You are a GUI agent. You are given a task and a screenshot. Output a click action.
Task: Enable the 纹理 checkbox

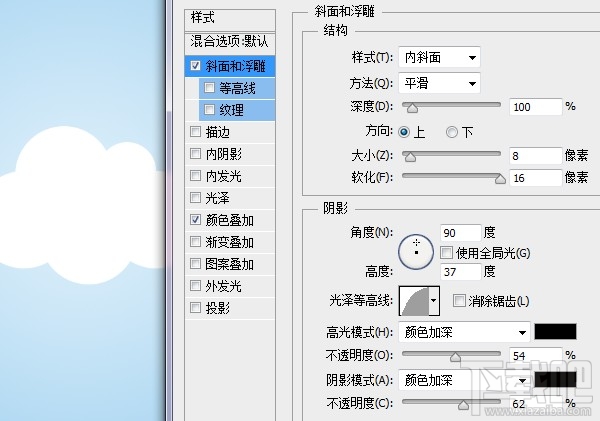pos(209,110)
